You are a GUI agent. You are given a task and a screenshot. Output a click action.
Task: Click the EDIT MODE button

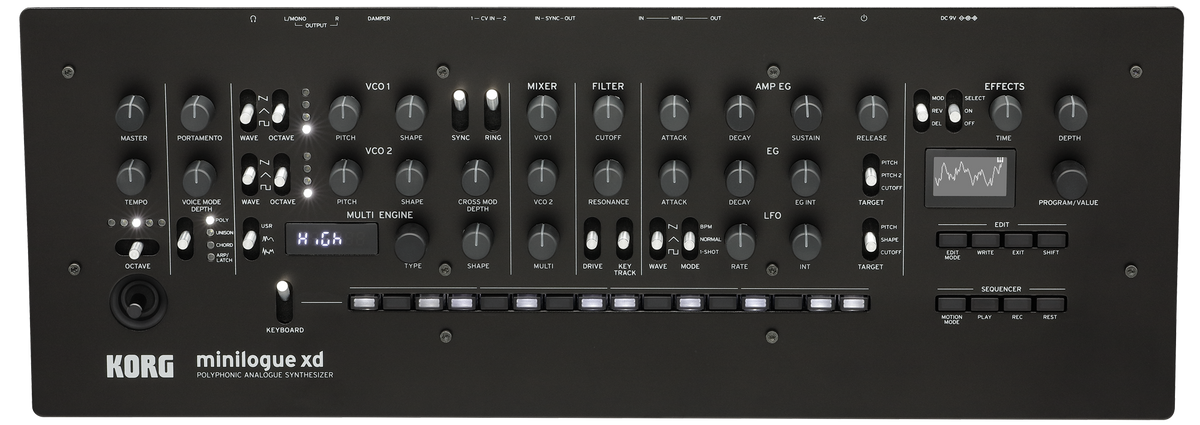pos(953,240)
